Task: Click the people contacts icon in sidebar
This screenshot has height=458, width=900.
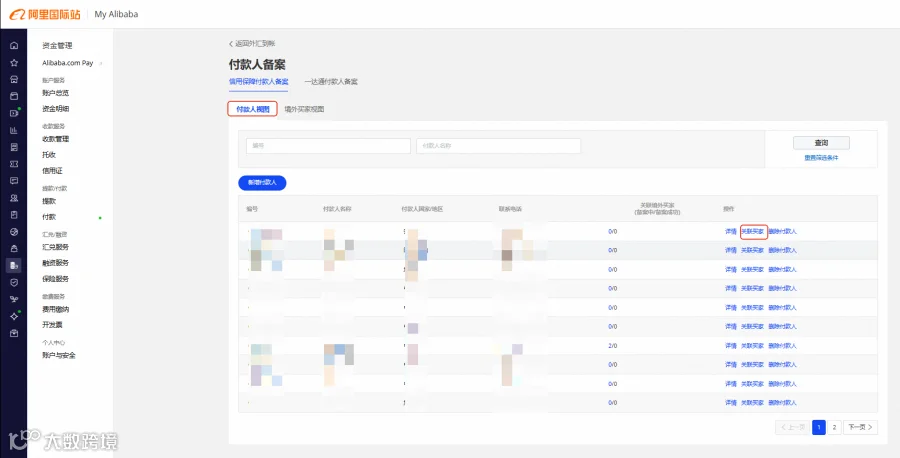Action: coord(14,198)
